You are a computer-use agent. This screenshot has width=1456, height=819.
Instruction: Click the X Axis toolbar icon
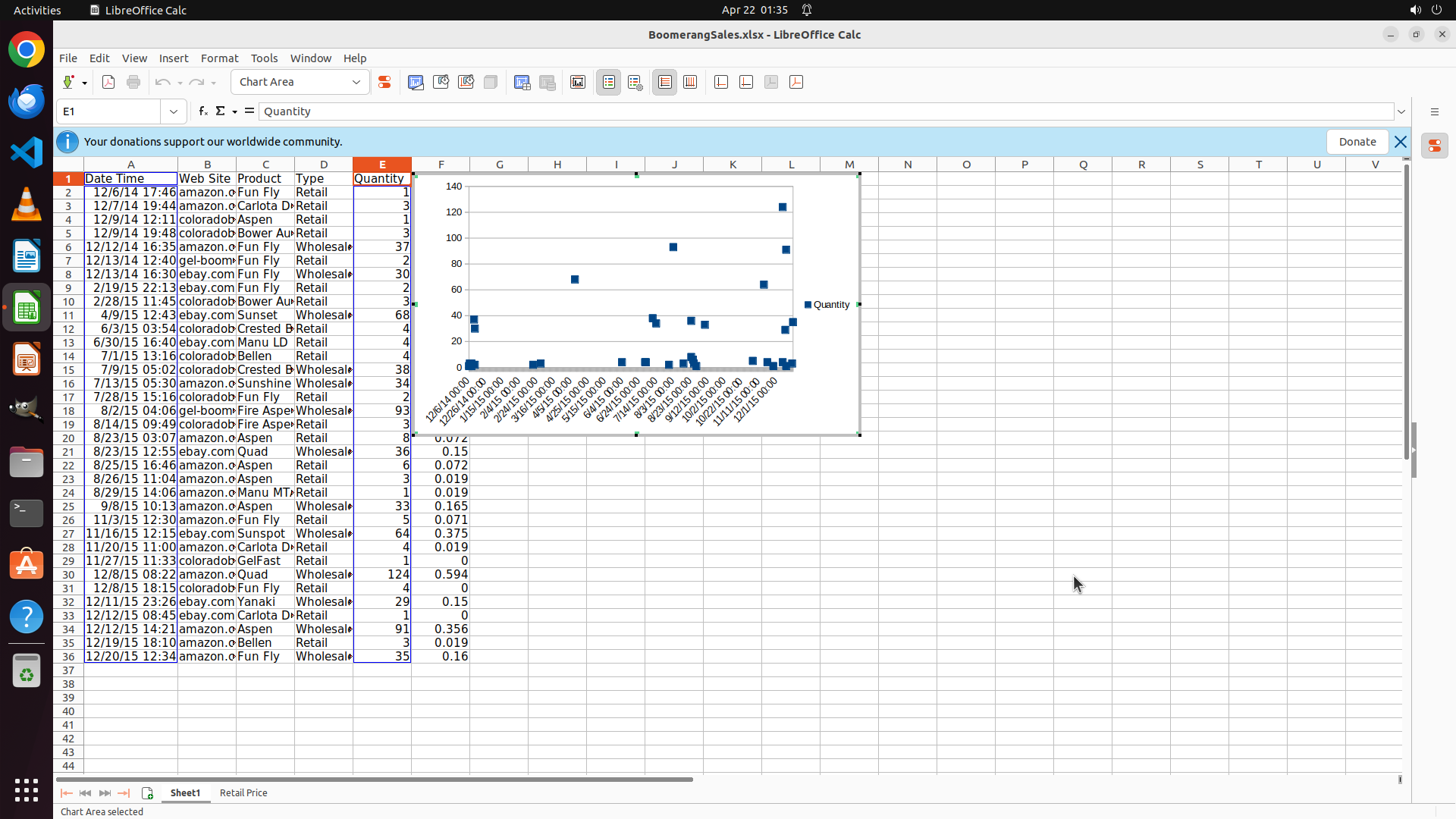pos(721,82)
